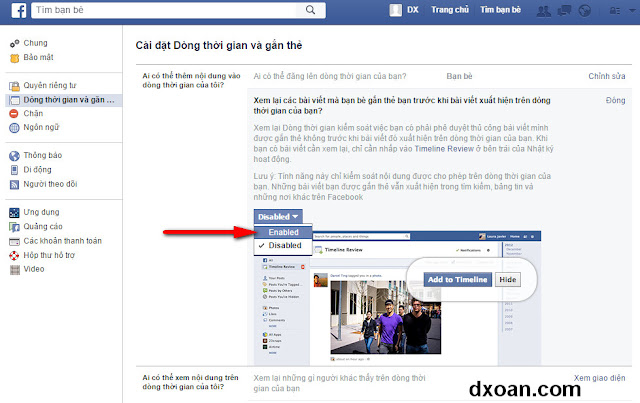The image size is (640, 403).
Task: Open Hộp thư hỗ trợ support inbox
Action: click(x=49, y=255)
